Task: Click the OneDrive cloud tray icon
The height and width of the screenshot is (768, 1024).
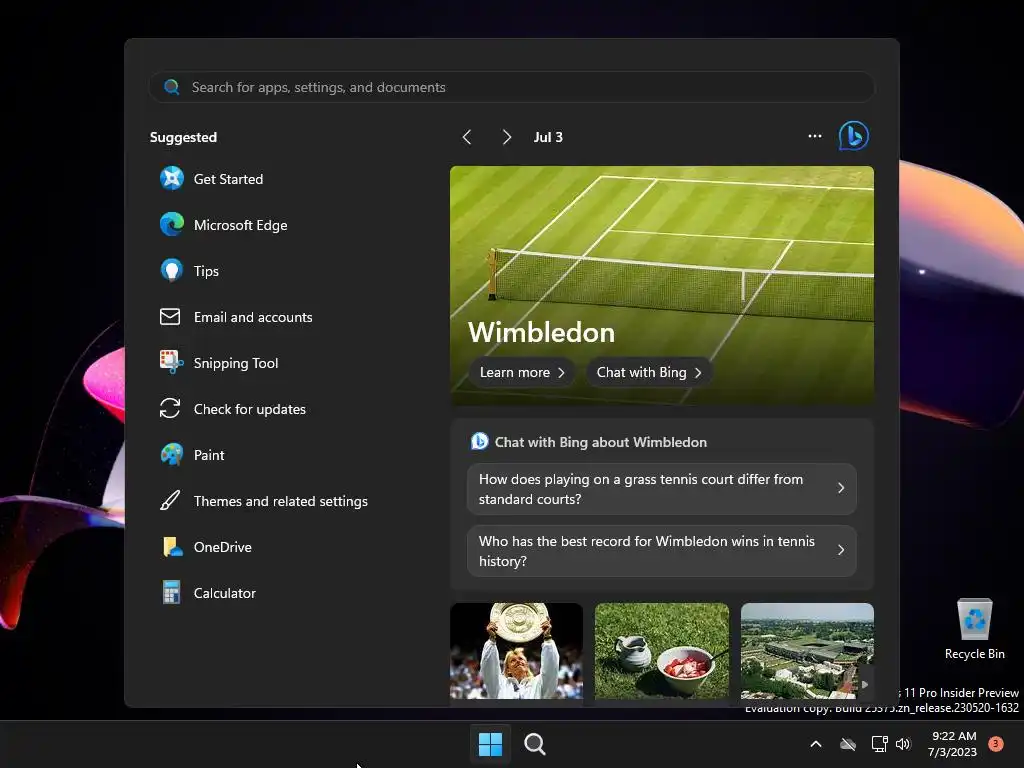Action: pos(848,744)
